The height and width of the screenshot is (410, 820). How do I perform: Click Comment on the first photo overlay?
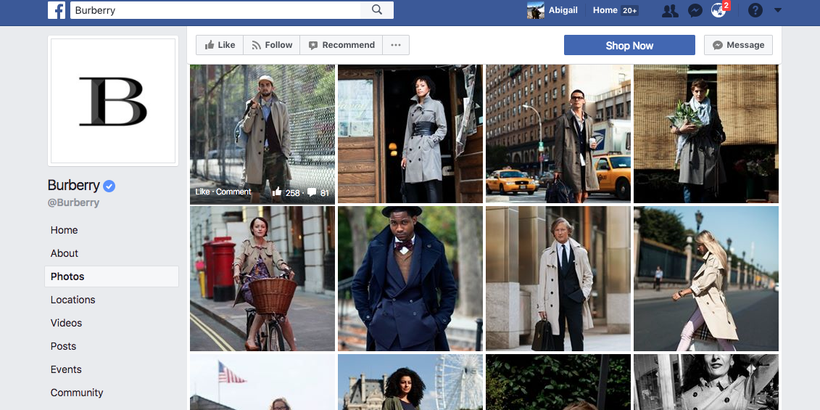point(233,192)
